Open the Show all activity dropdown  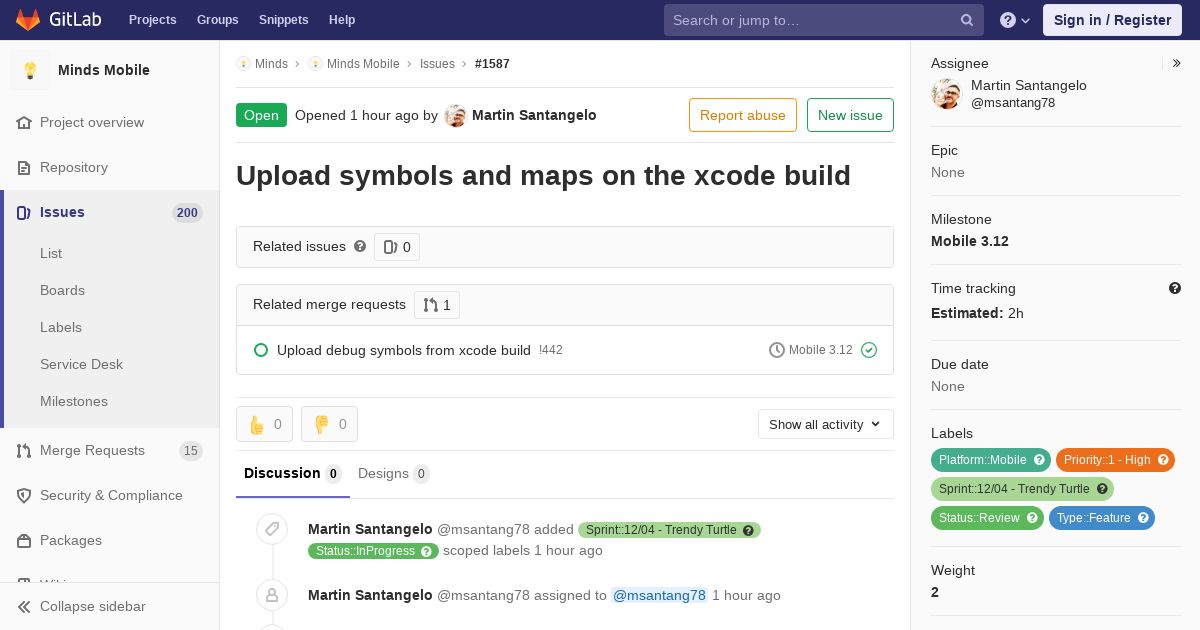[x=826, y=424]
